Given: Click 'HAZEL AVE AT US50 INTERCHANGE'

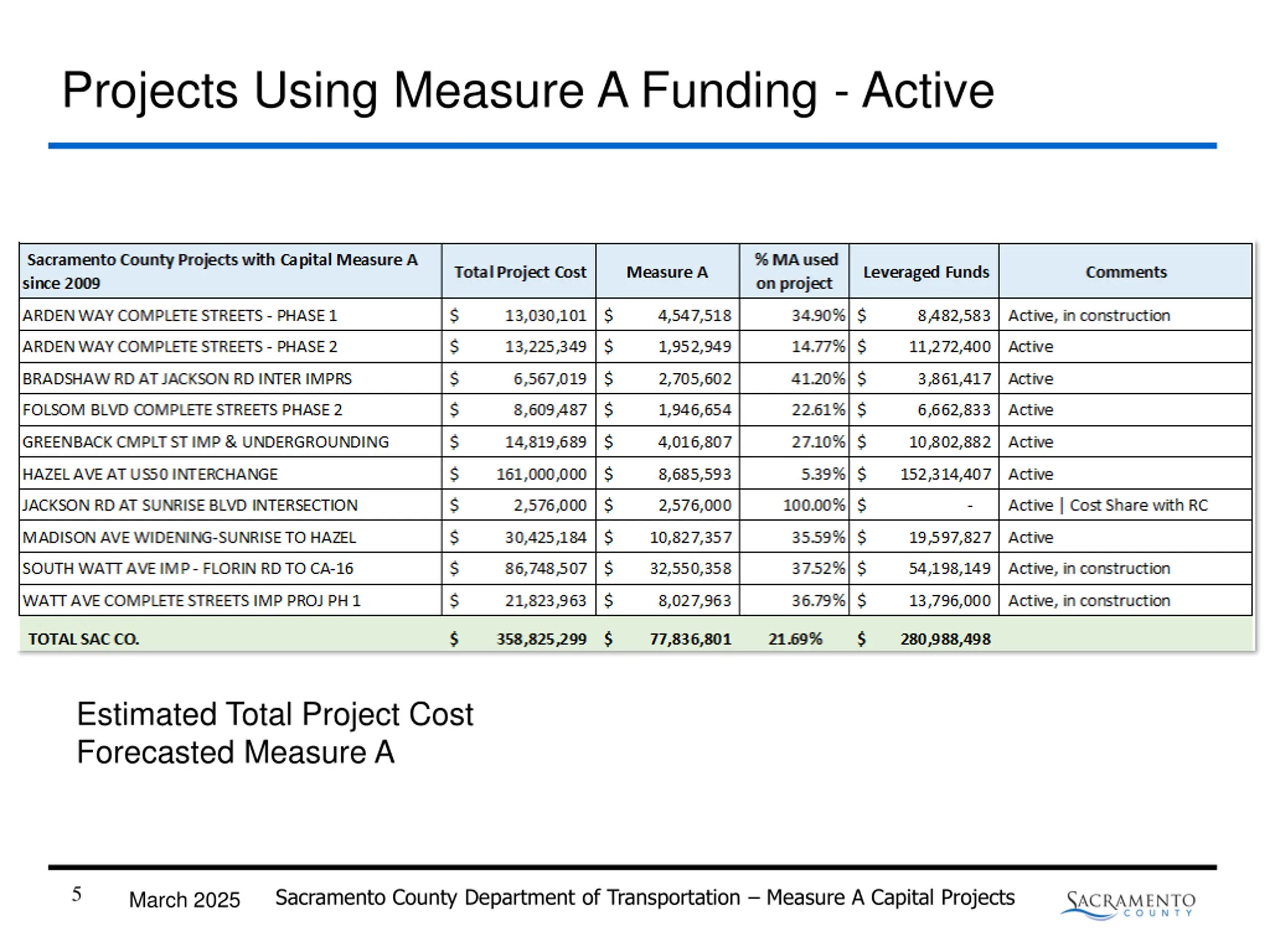Looking at the screenshot, I should coord(150,474).
